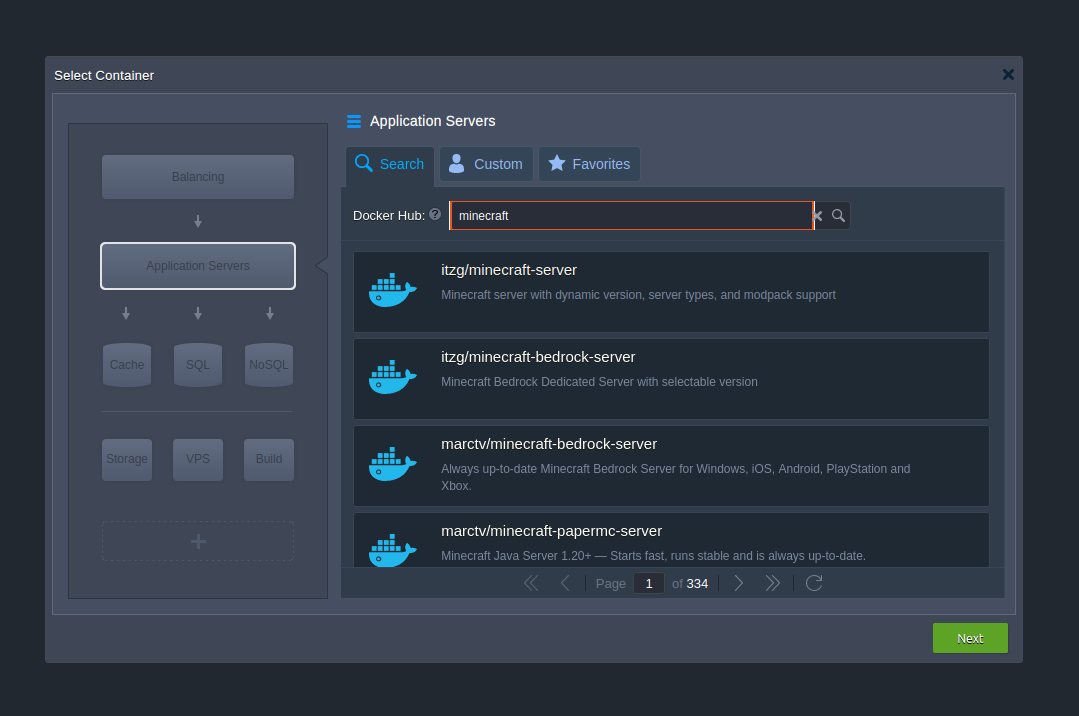Go to the next results page
The image size is (1079, 716).
coord(738,583)
